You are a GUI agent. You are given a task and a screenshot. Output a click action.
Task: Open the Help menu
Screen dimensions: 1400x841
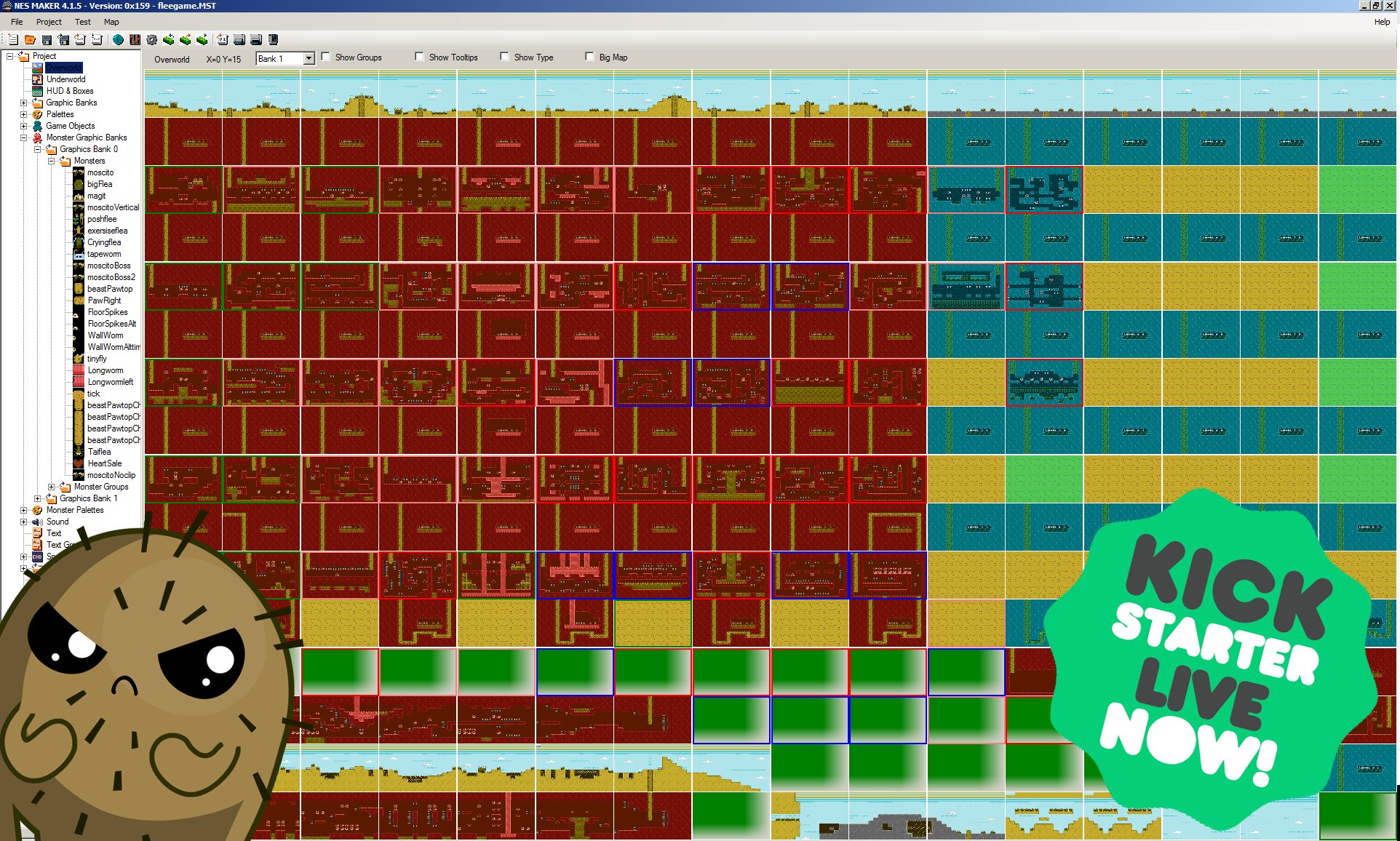coord(1382,22)
